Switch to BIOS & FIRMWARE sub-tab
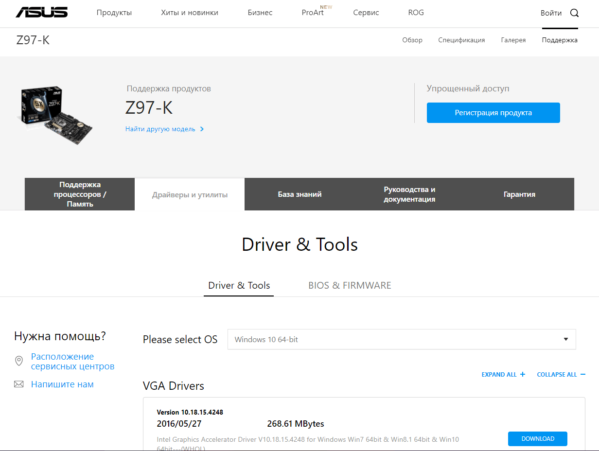 350,286
